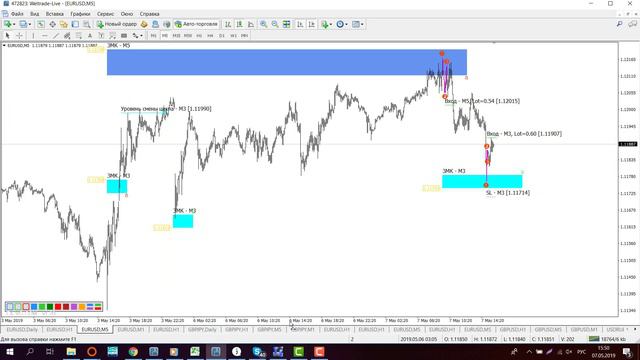Toggle the Terminal panel

[75, 24]
